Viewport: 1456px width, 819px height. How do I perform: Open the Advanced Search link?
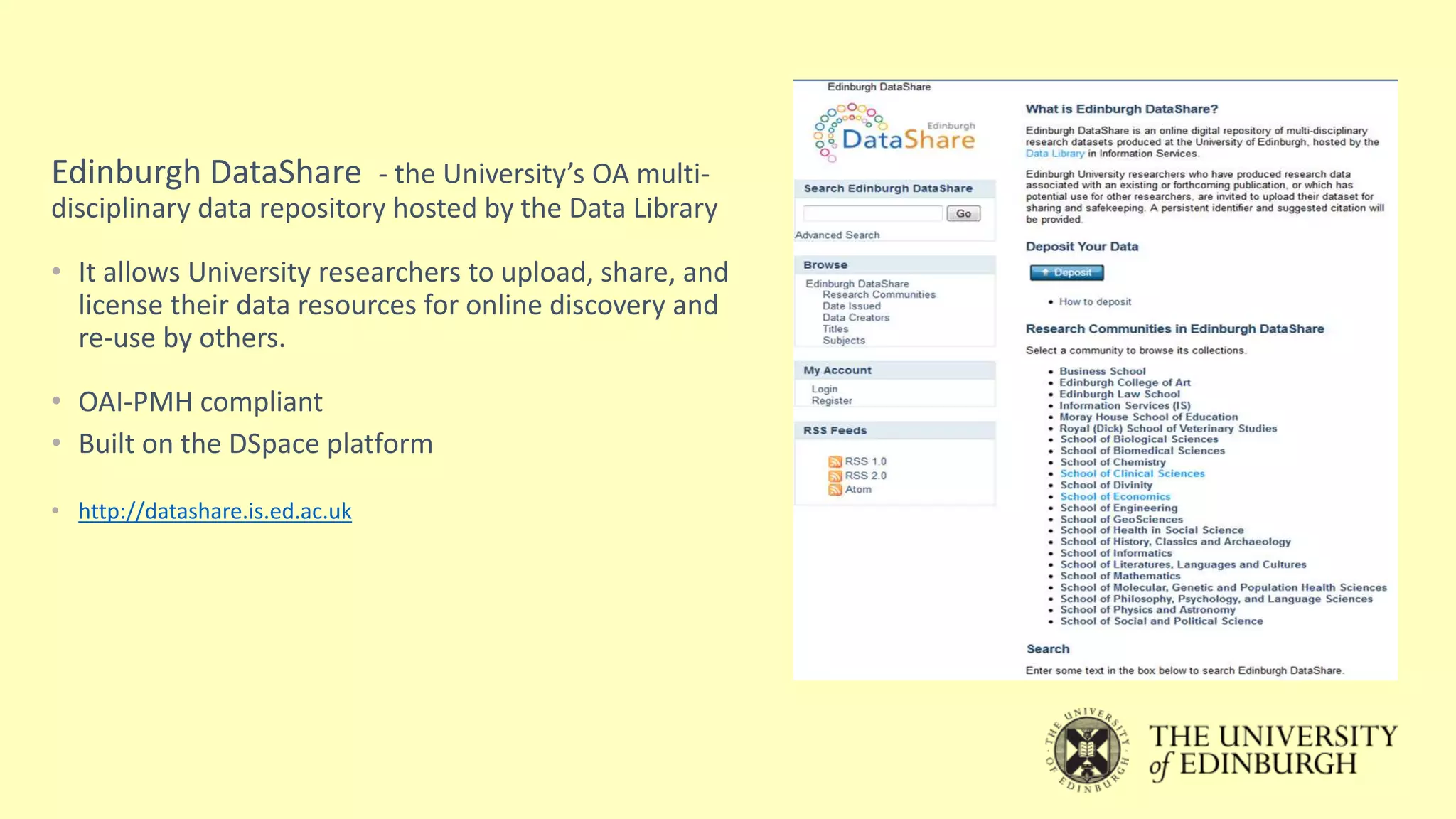837,235
